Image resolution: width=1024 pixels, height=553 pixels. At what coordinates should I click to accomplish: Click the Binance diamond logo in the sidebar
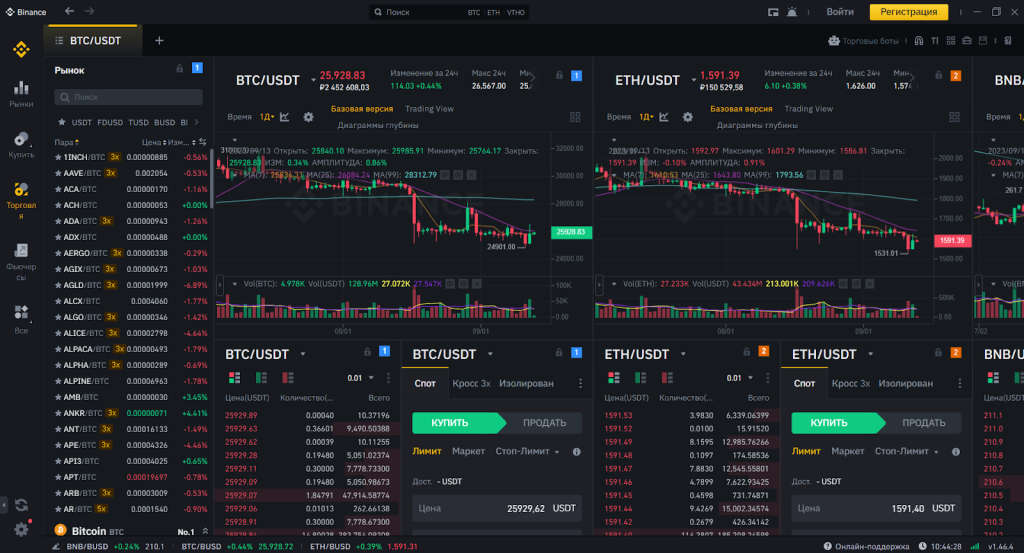(21, 50)
